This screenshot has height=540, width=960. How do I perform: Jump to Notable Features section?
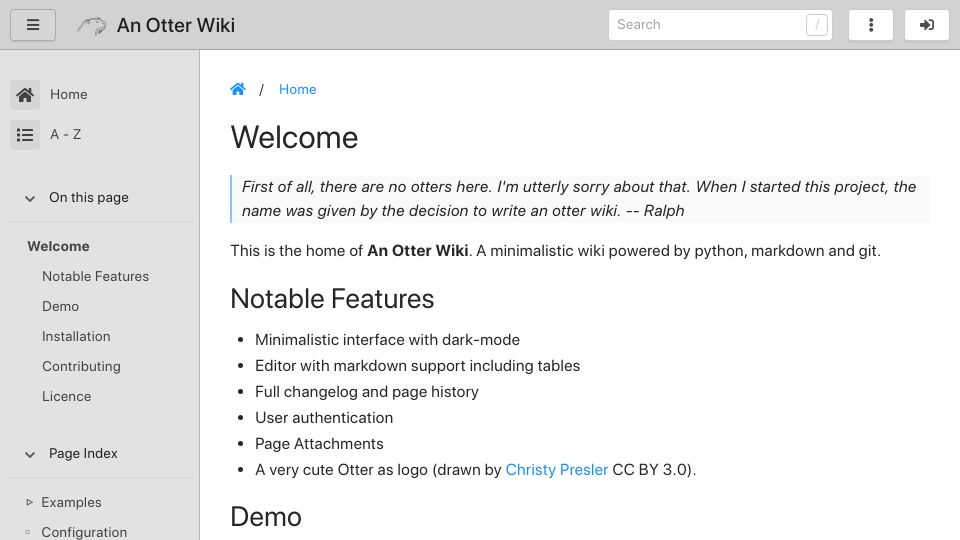(x=96, y=276)
